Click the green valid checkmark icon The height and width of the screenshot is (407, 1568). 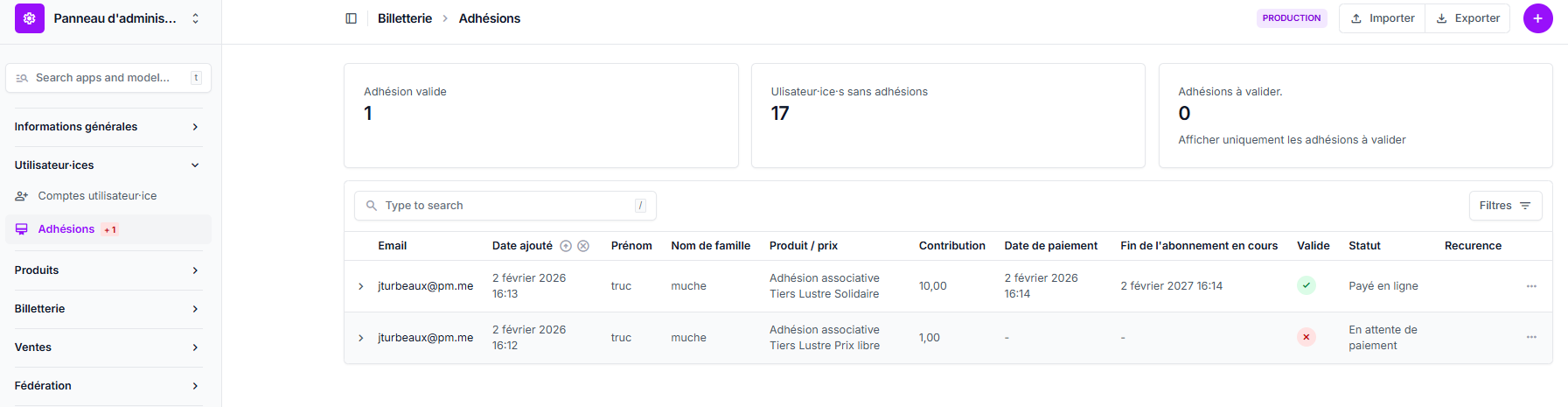1306,285
